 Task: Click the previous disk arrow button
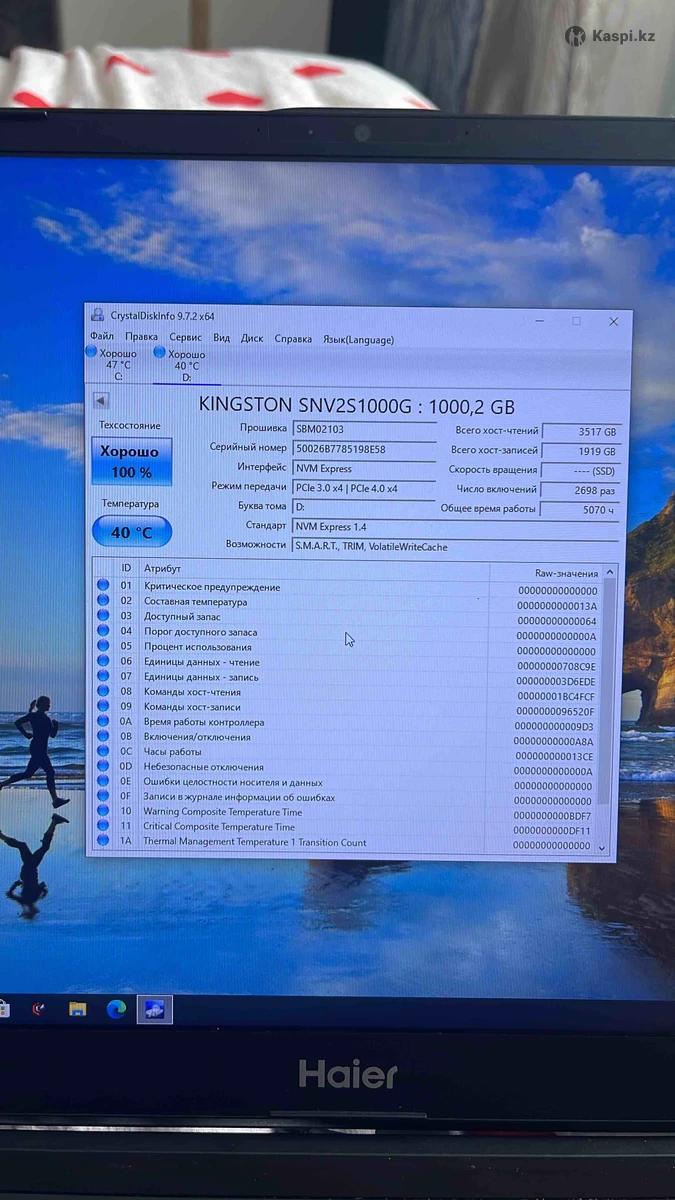pos(101,401)
